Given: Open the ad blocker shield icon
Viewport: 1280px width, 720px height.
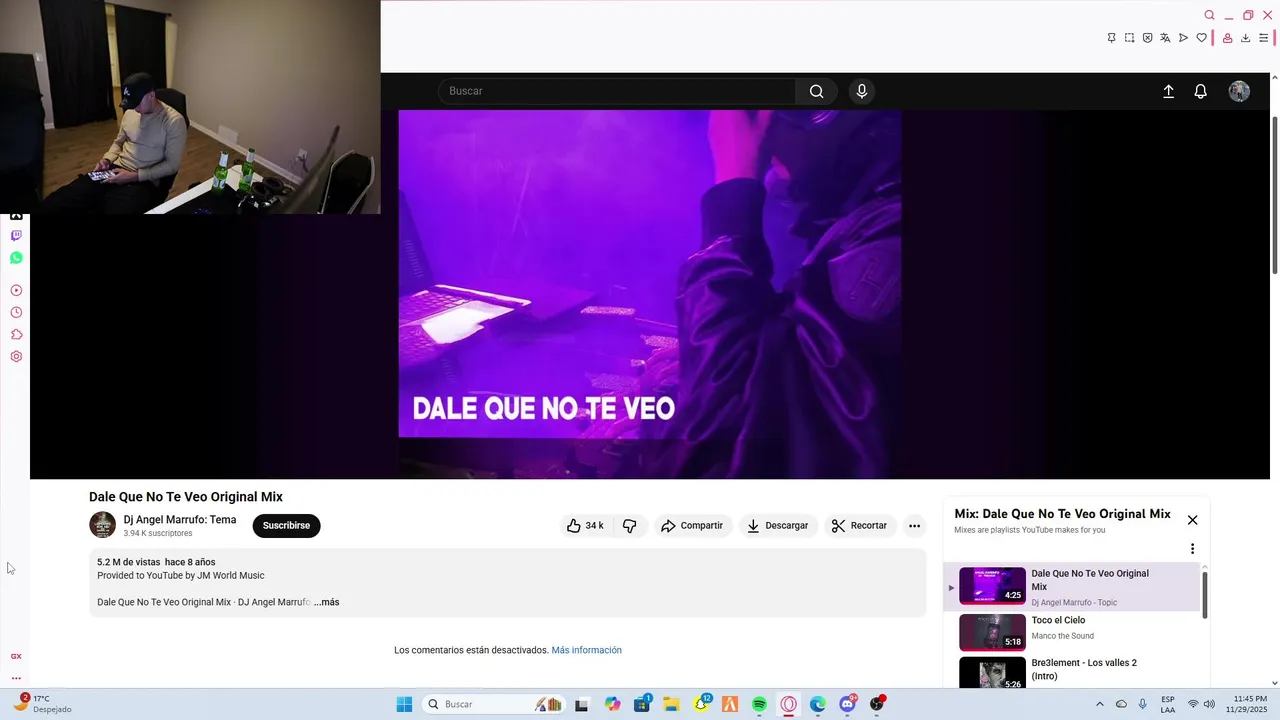Looking at the screenshot, I should 1147,38.
